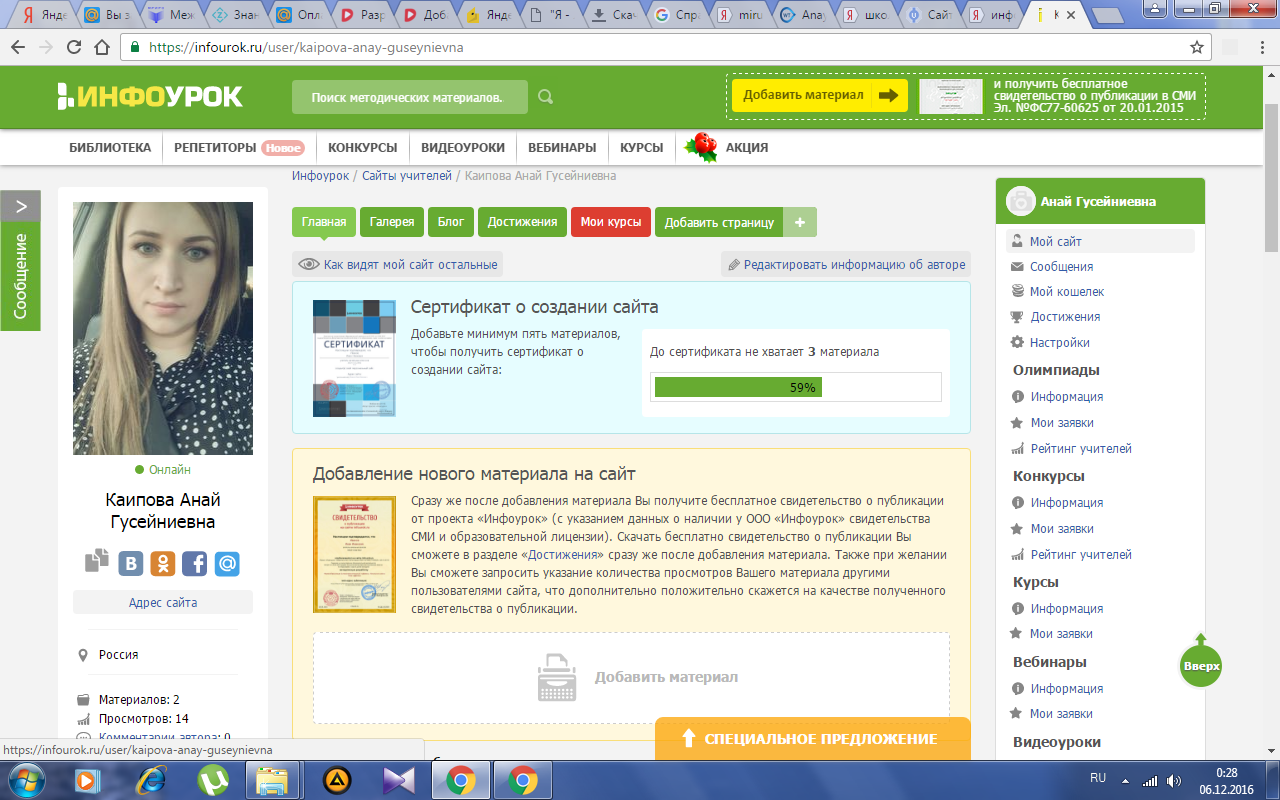Click the plus next to Добавить страницу

(799, 222)
